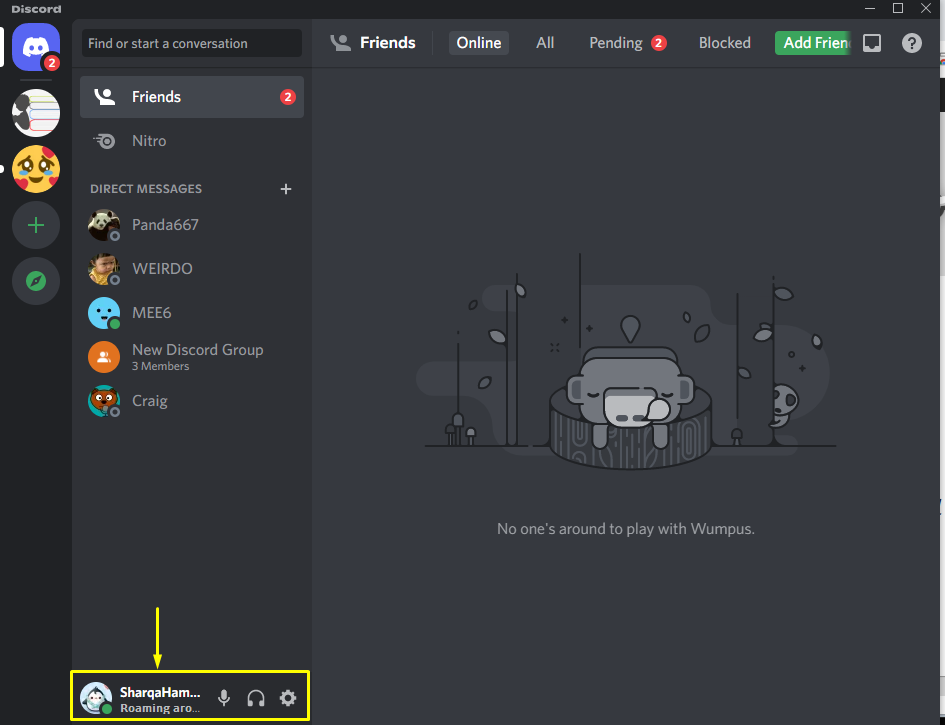
Task: Click Craig's avatar
Action: click(104, 401)
